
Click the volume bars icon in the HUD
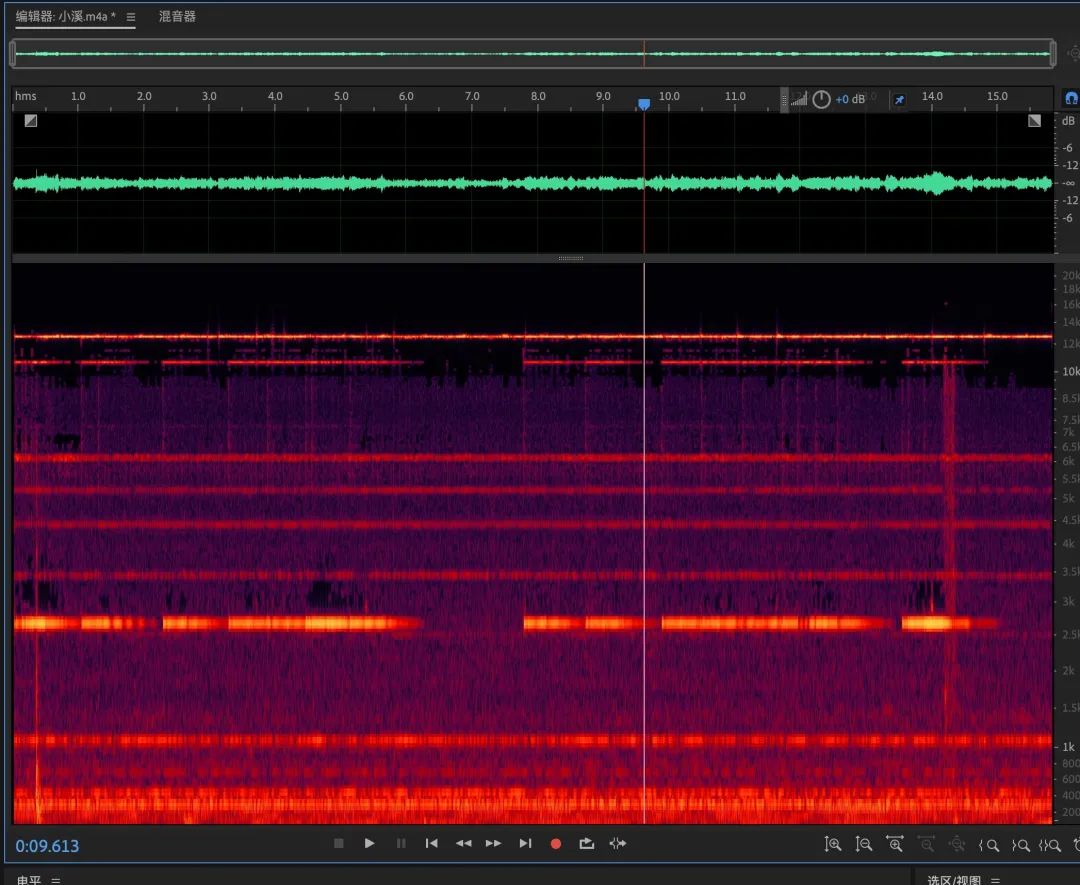pyautogui.click(x=799, y=99)
